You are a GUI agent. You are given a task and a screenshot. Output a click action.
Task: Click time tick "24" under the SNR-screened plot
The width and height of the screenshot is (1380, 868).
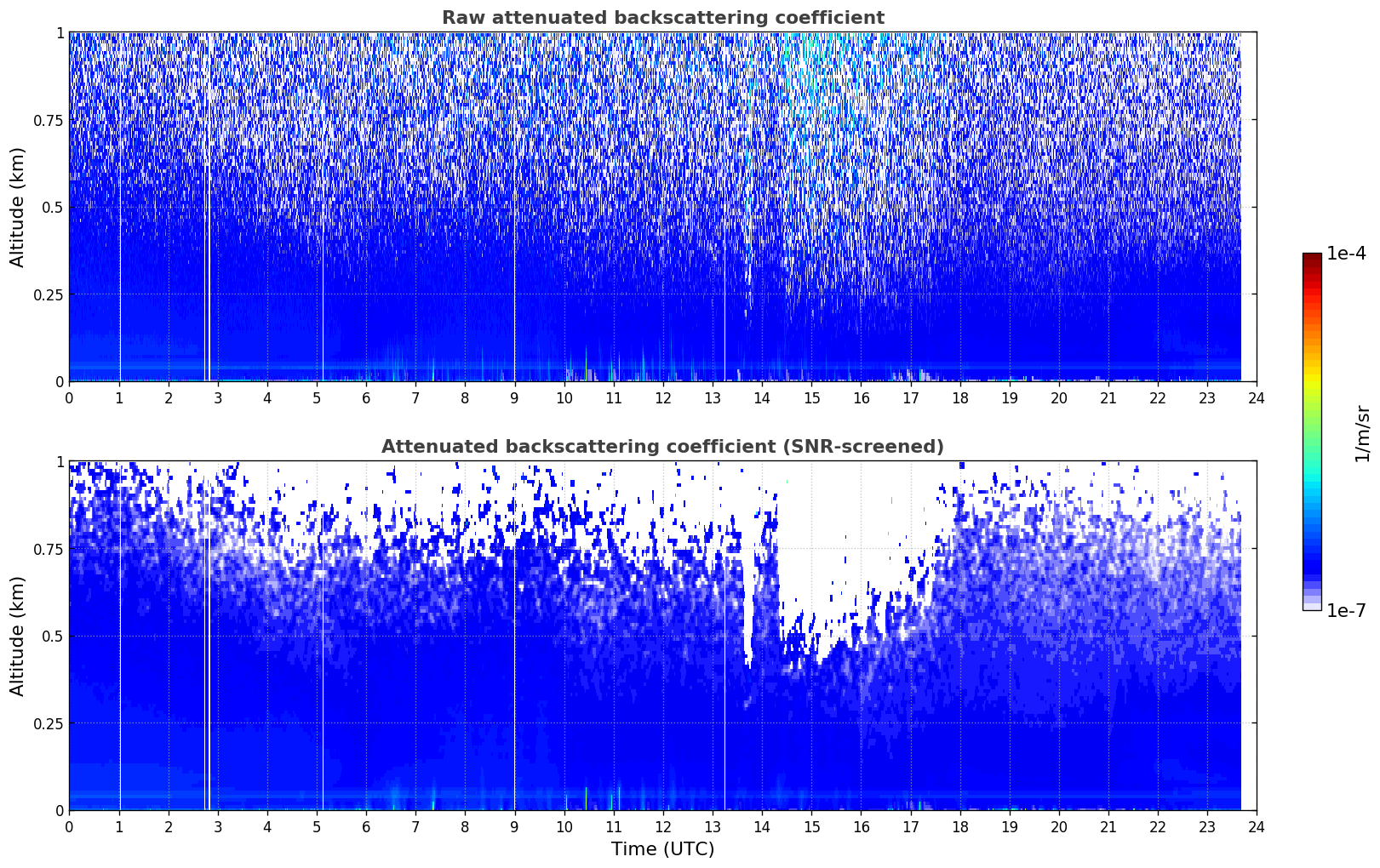(x=1257, y=826)
